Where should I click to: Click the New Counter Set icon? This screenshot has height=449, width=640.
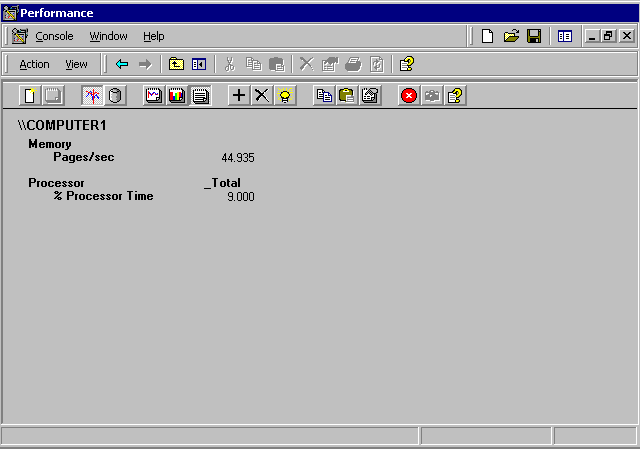pos(30,96)
